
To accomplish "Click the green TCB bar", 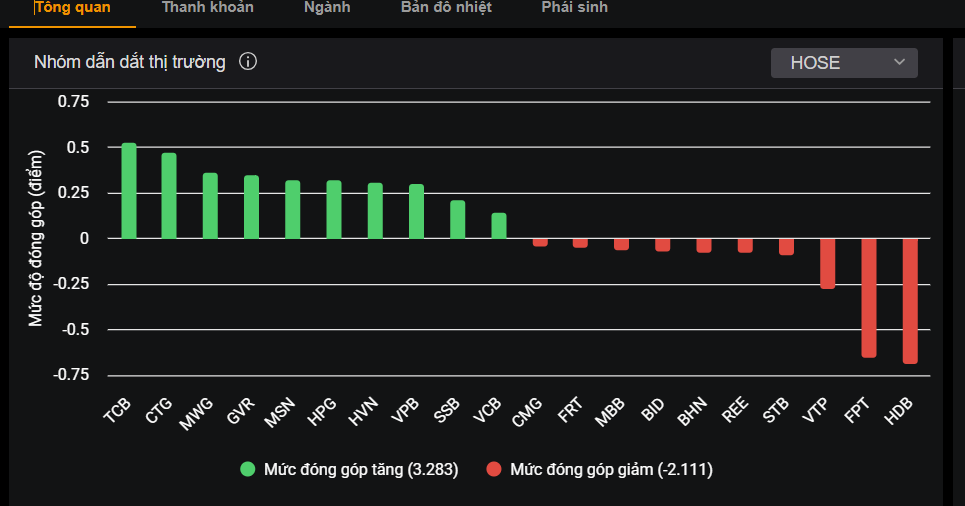I will pyautogui.click(x=129, y=191).
